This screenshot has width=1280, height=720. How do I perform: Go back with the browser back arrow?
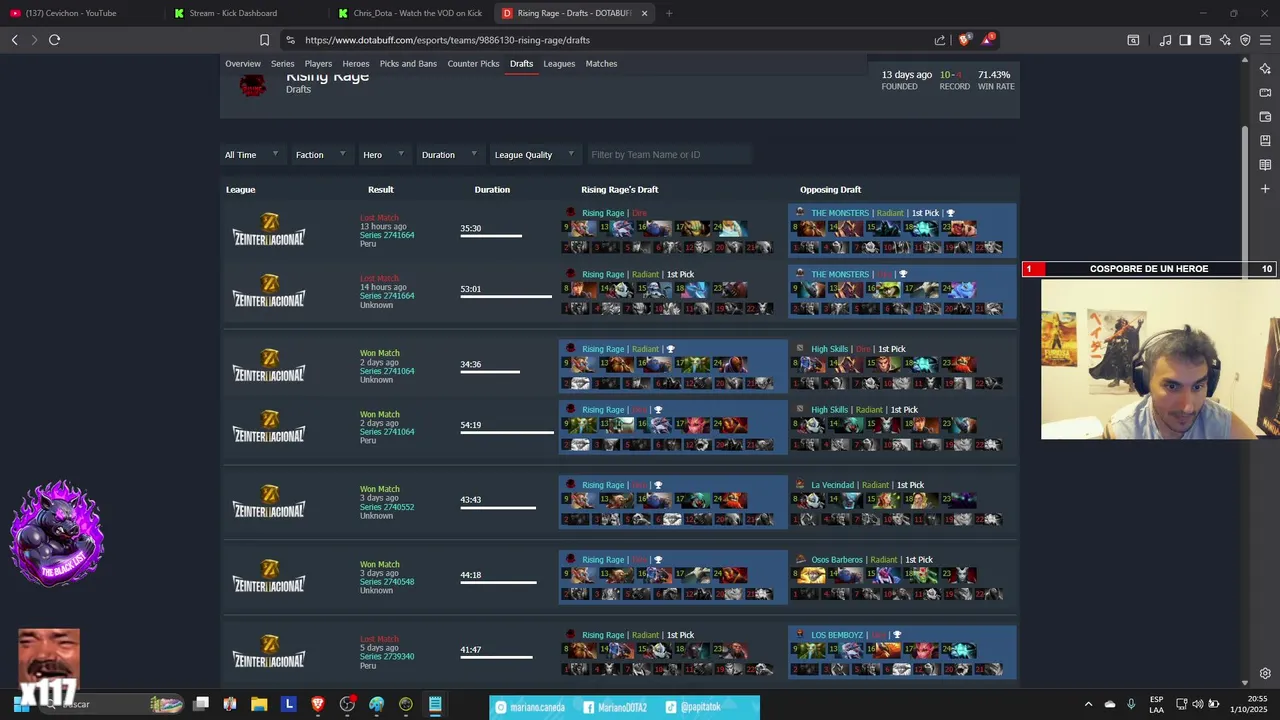15,40
